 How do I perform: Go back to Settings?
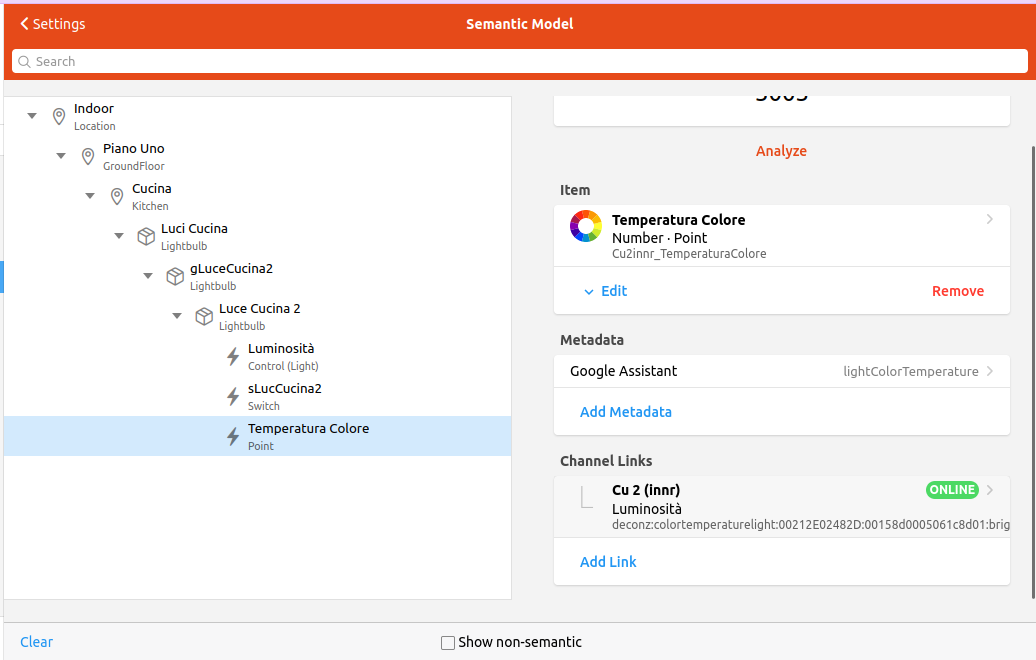53,24
